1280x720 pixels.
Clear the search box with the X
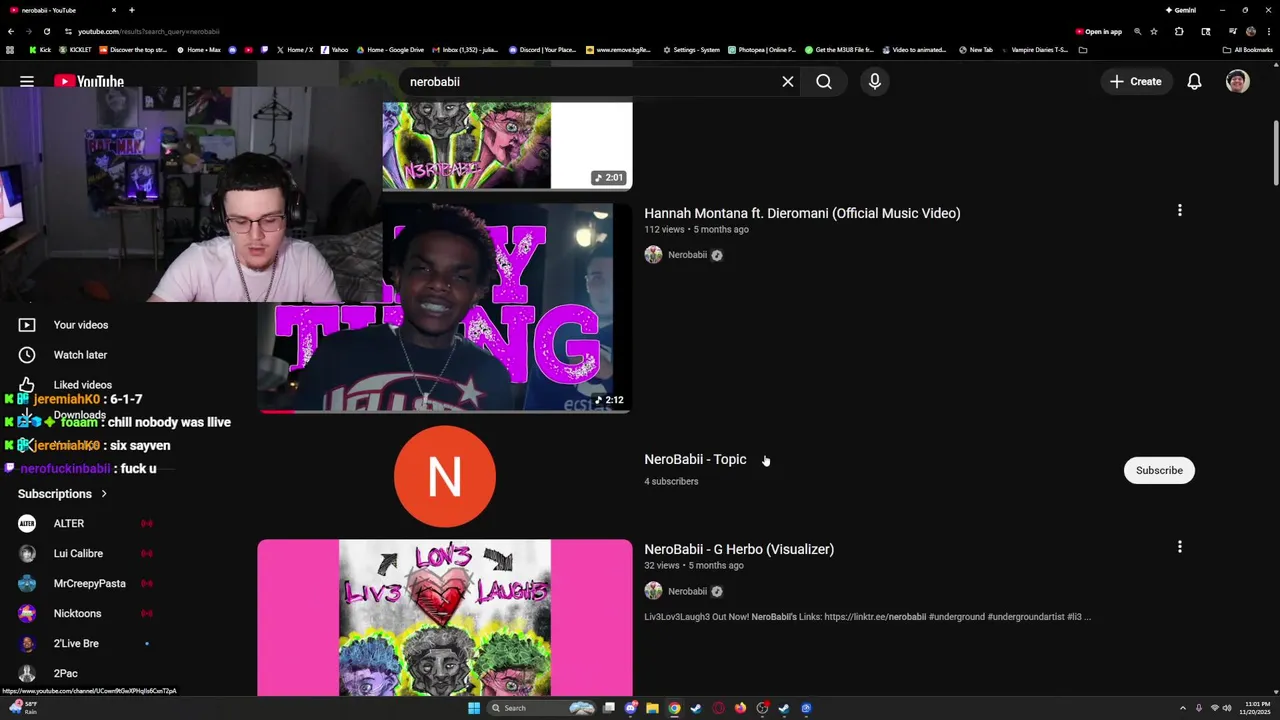788,81
